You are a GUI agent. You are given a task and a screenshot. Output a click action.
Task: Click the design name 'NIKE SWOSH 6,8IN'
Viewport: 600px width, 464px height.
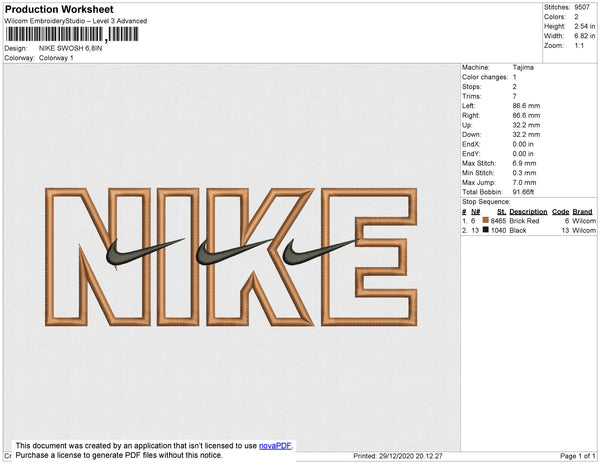[x=70, y=49]
